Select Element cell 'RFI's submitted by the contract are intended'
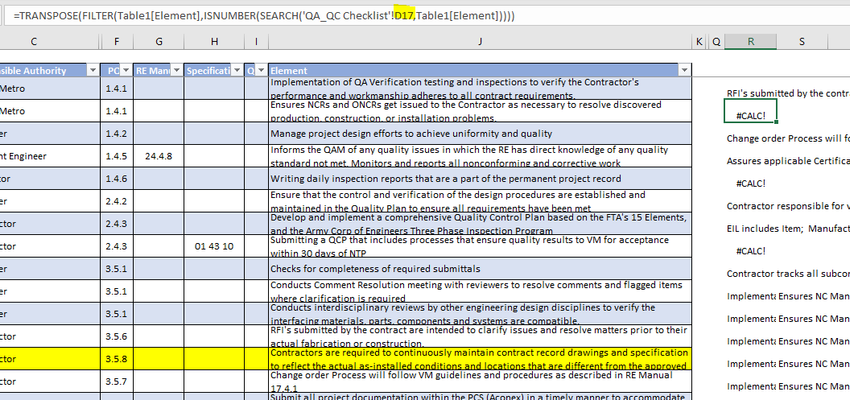The width and height of the screenshot is (850, 400). tap(480, 336)
